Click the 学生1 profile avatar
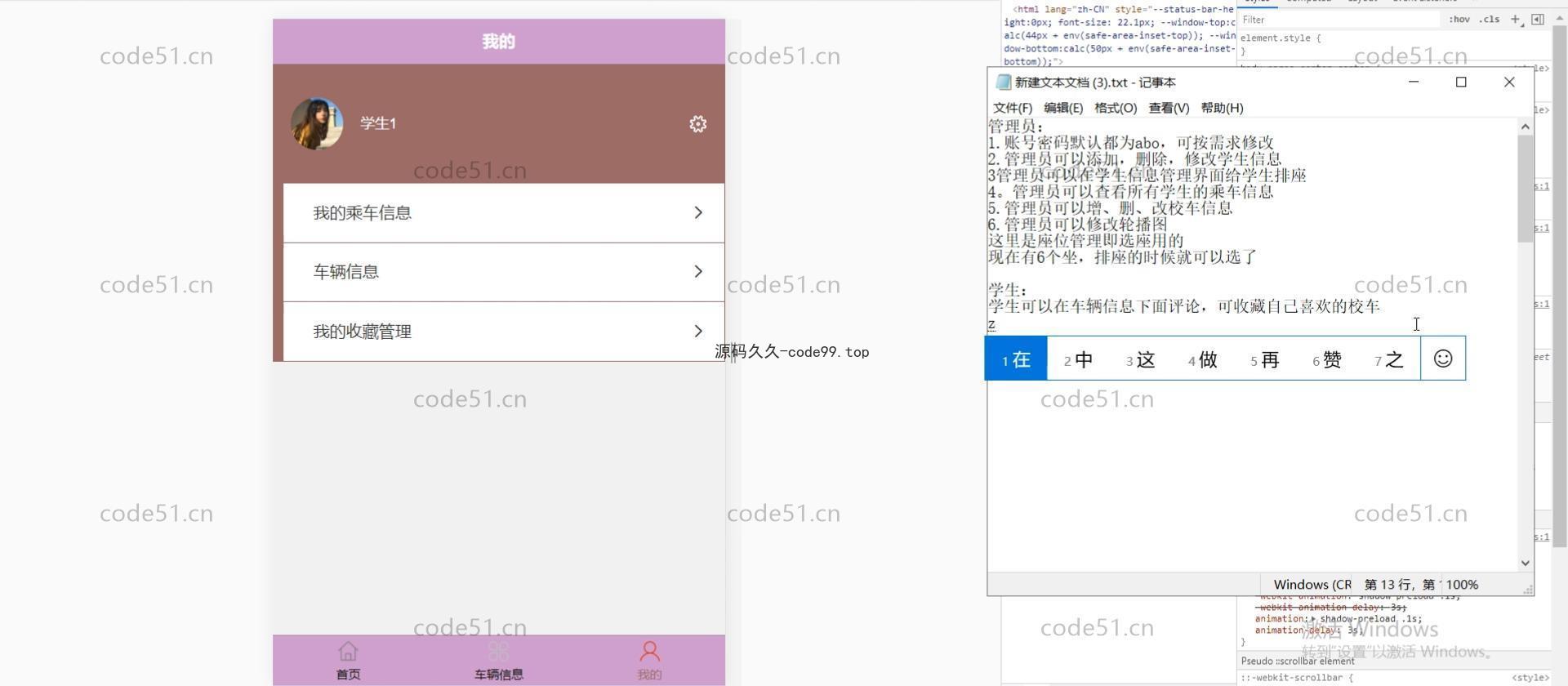This screenshot has height=686, width=1568. 317,123
